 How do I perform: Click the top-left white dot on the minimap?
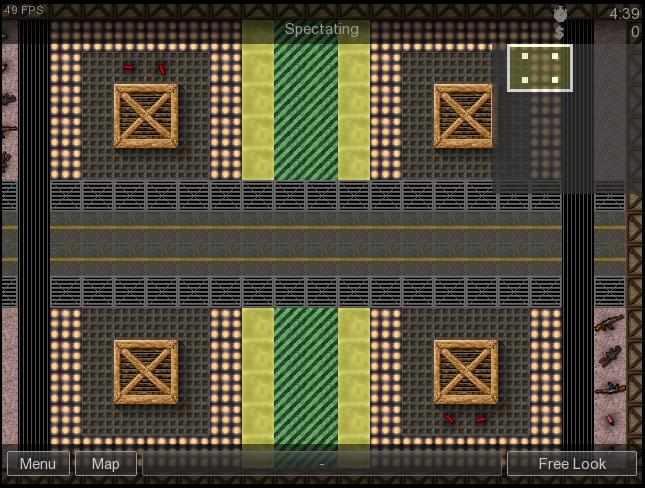tap(525, 56)
